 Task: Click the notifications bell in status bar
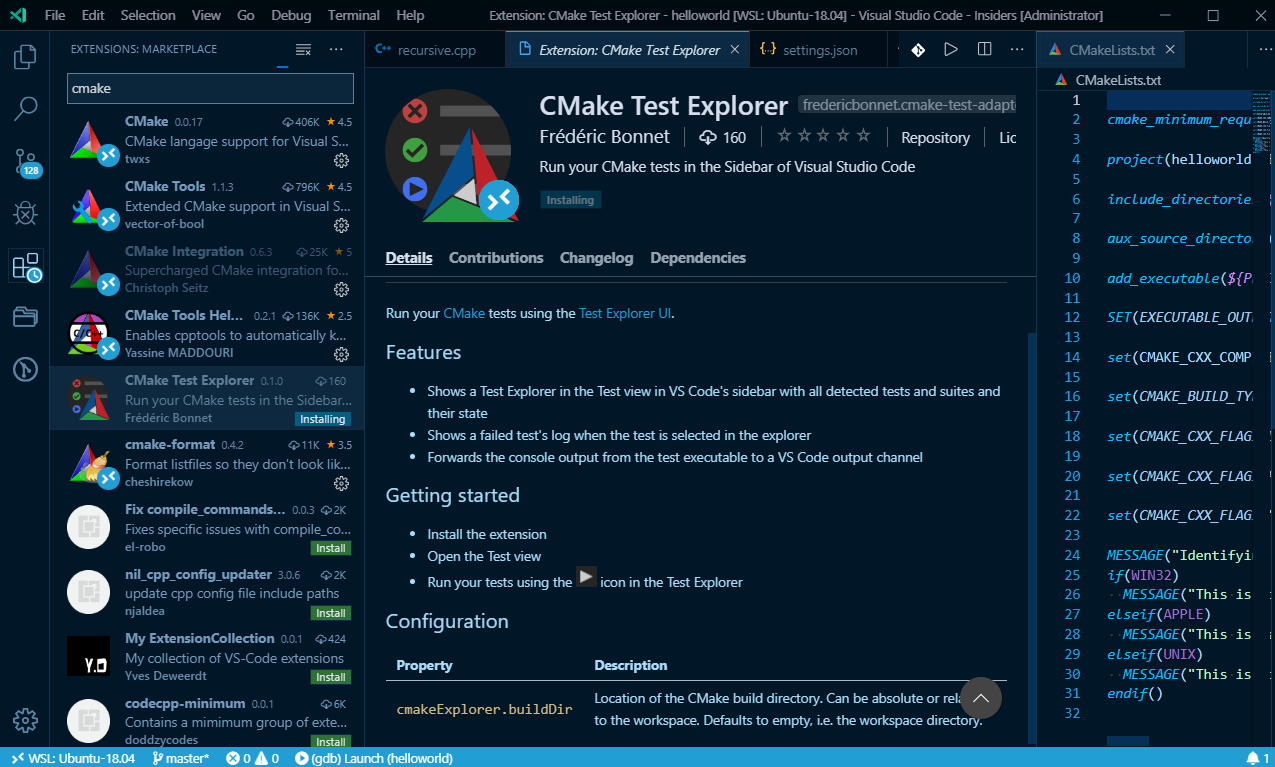1257,758
